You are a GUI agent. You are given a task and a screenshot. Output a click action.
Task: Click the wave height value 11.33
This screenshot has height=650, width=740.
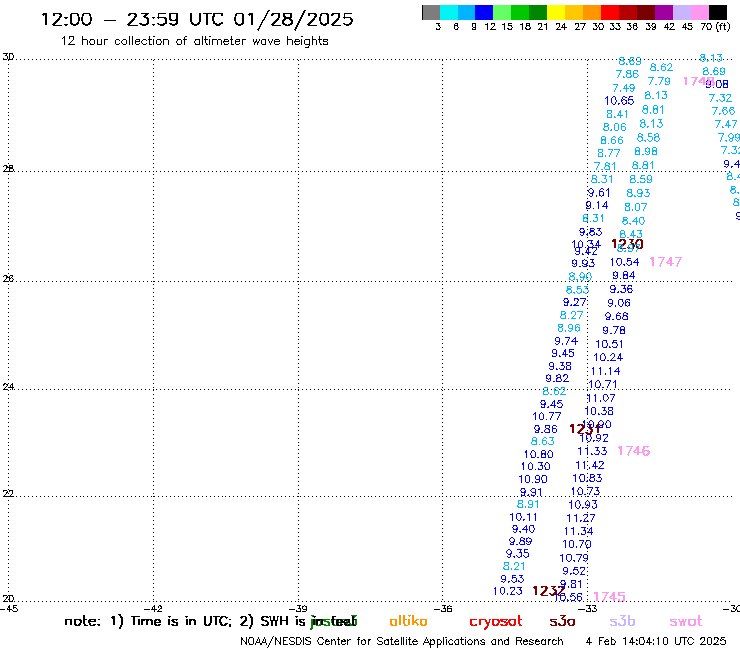click(x=592, y=451)
